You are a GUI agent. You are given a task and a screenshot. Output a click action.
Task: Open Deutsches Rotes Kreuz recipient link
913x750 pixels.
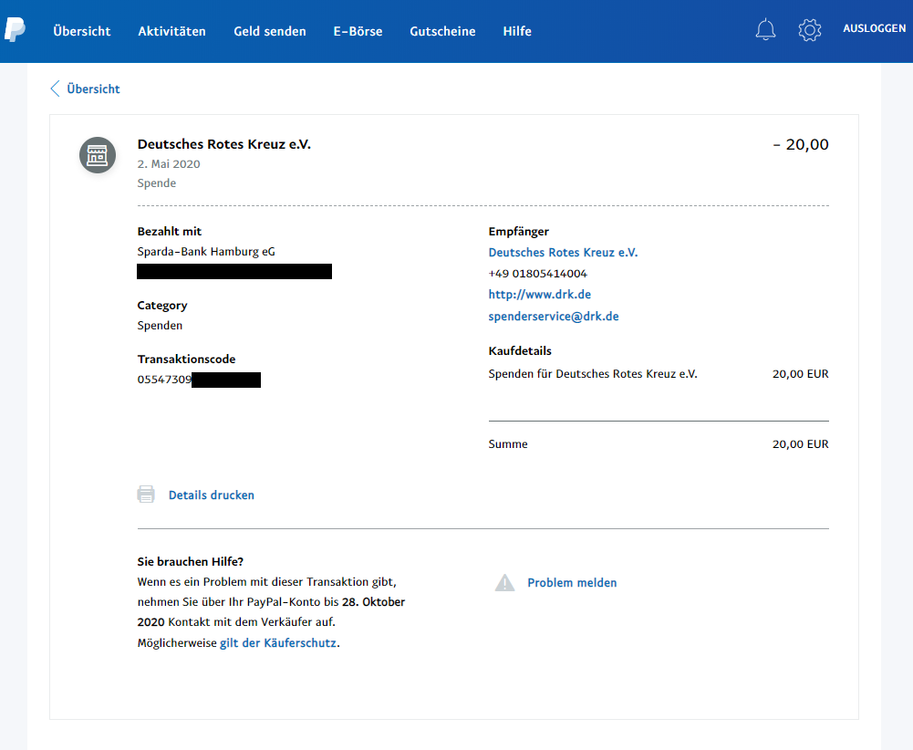click(x=562, y=252)
